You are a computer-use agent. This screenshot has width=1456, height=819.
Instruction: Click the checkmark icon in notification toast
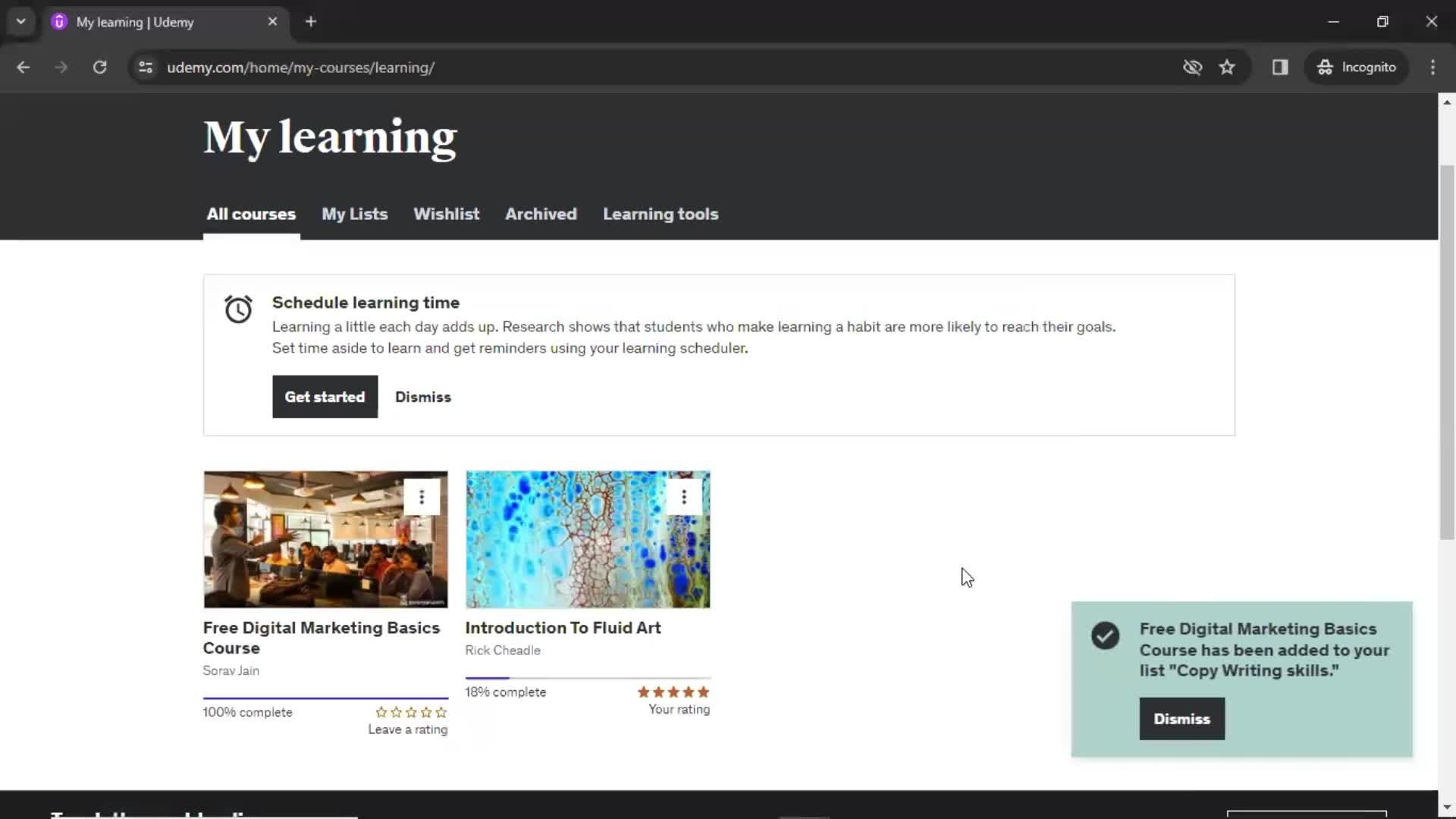coord(1105,634)
